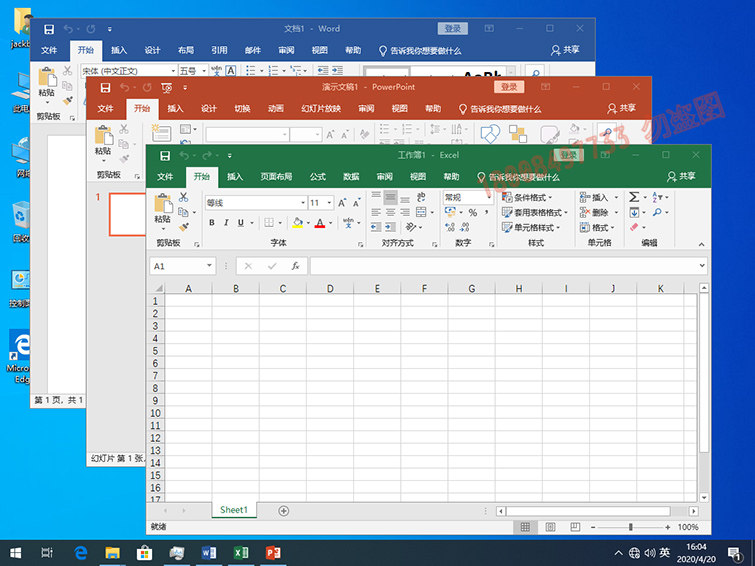This screenshot has height=566, width=755.
Task: Click 删除 in Excel cells group
Action: (x=594, y=212)
